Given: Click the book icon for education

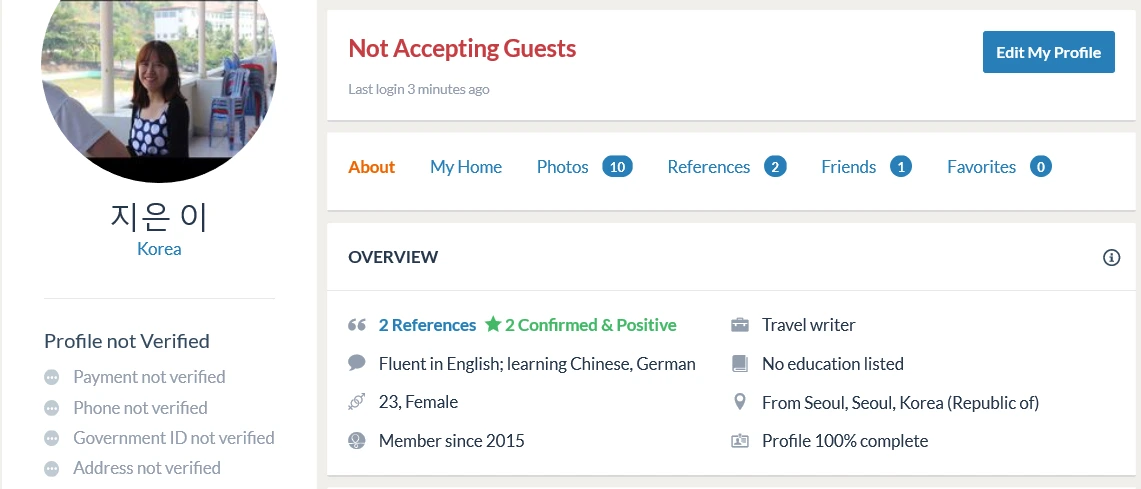Looking at the screenshot, I should (x=740, y=363).
